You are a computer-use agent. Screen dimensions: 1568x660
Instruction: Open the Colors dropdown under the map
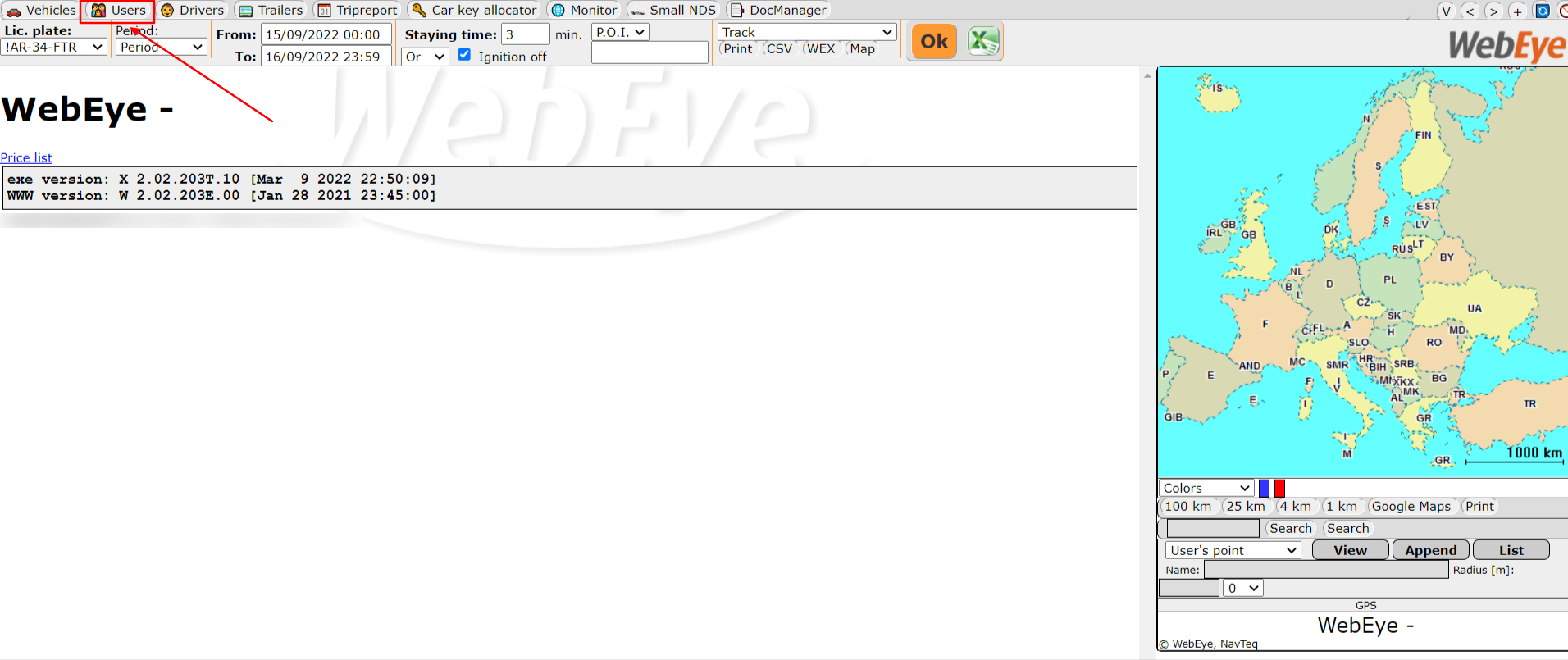click(x=1206, y=488)
